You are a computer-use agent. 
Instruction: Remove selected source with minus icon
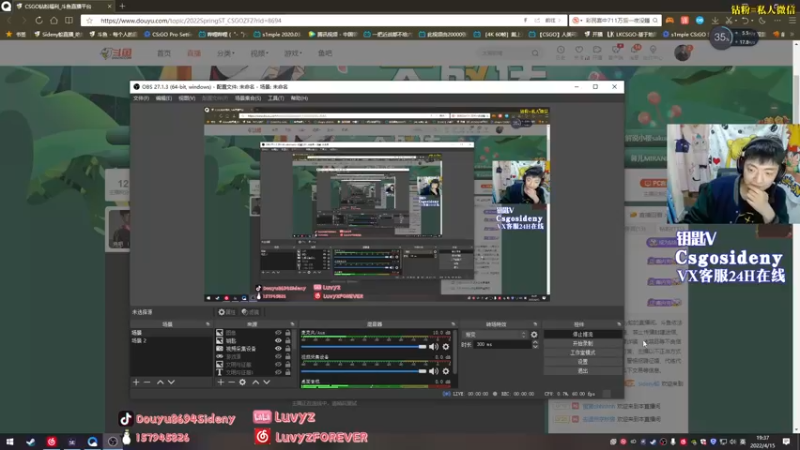[231, 382]
